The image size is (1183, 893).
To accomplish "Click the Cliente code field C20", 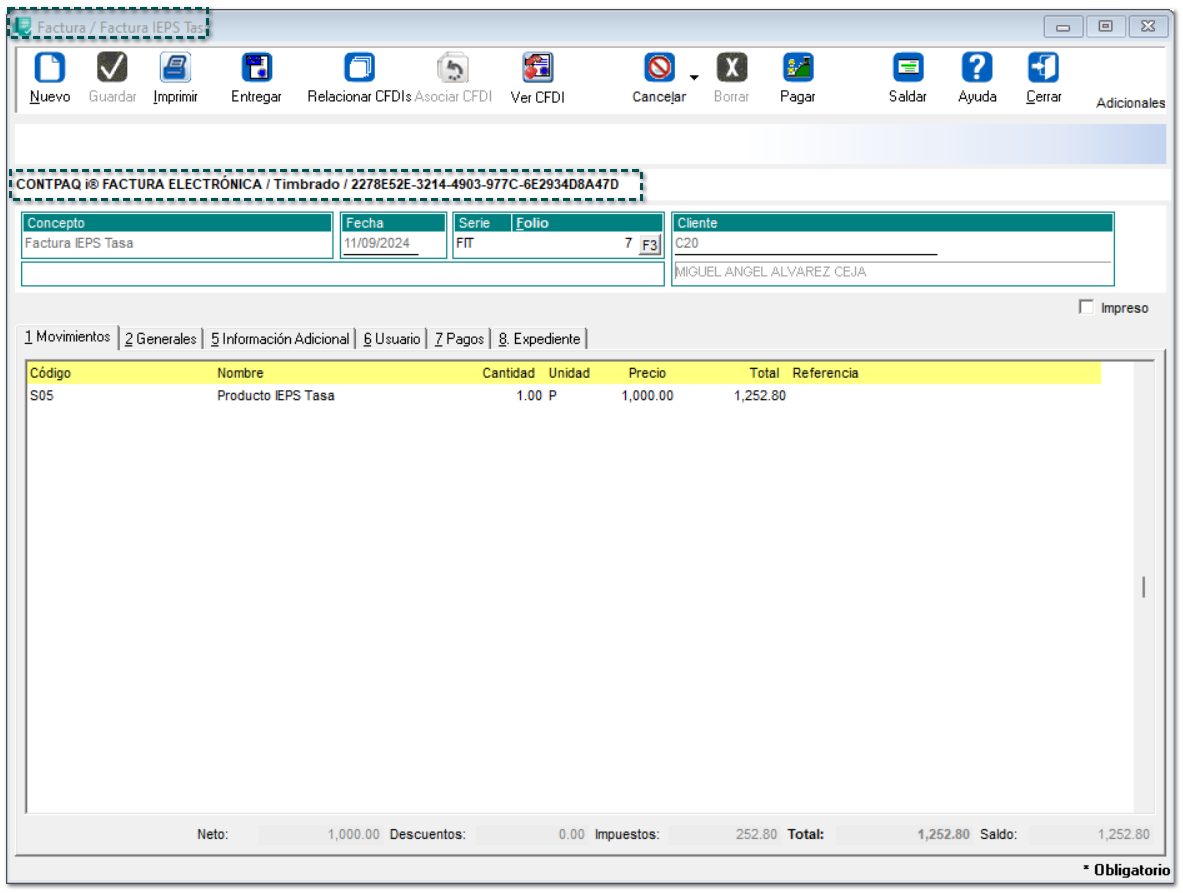I will [805, 242].
